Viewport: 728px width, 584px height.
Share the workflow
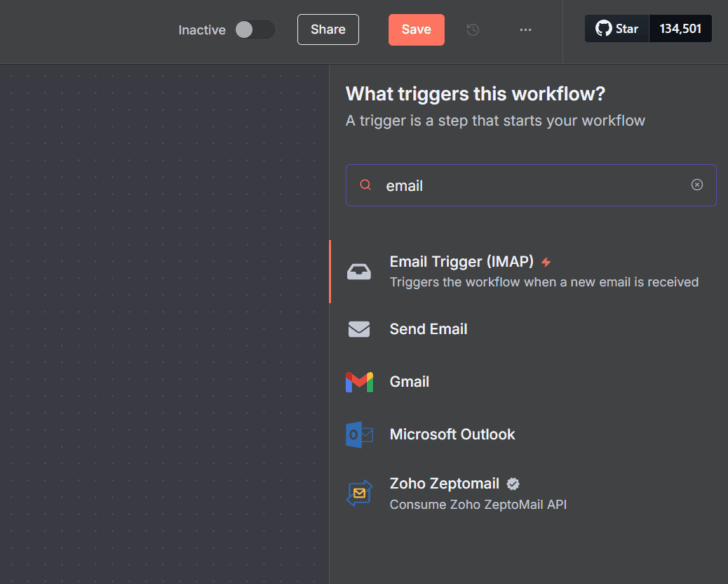coord(328,30)
